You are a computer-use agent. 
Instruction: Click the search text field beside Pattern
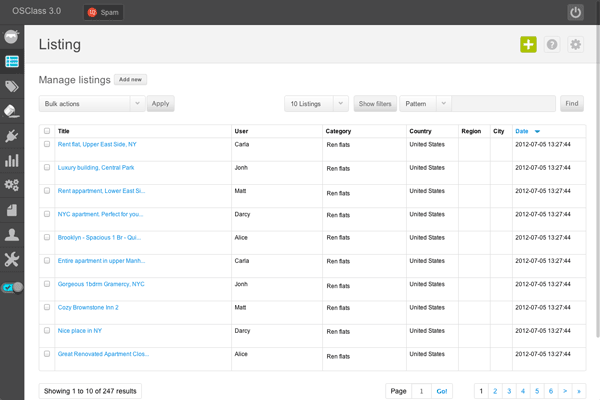(x=505, y=103)
